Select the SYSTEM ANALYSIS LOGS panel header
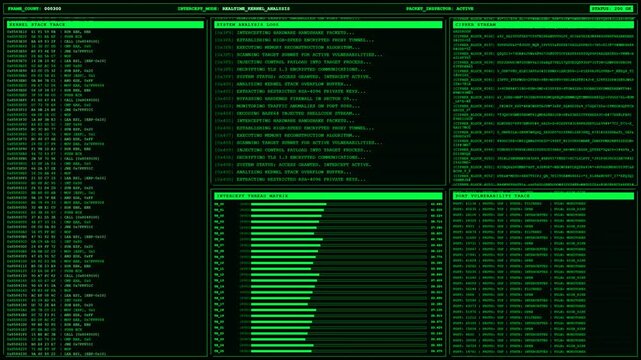 click(x=328, y=25)
